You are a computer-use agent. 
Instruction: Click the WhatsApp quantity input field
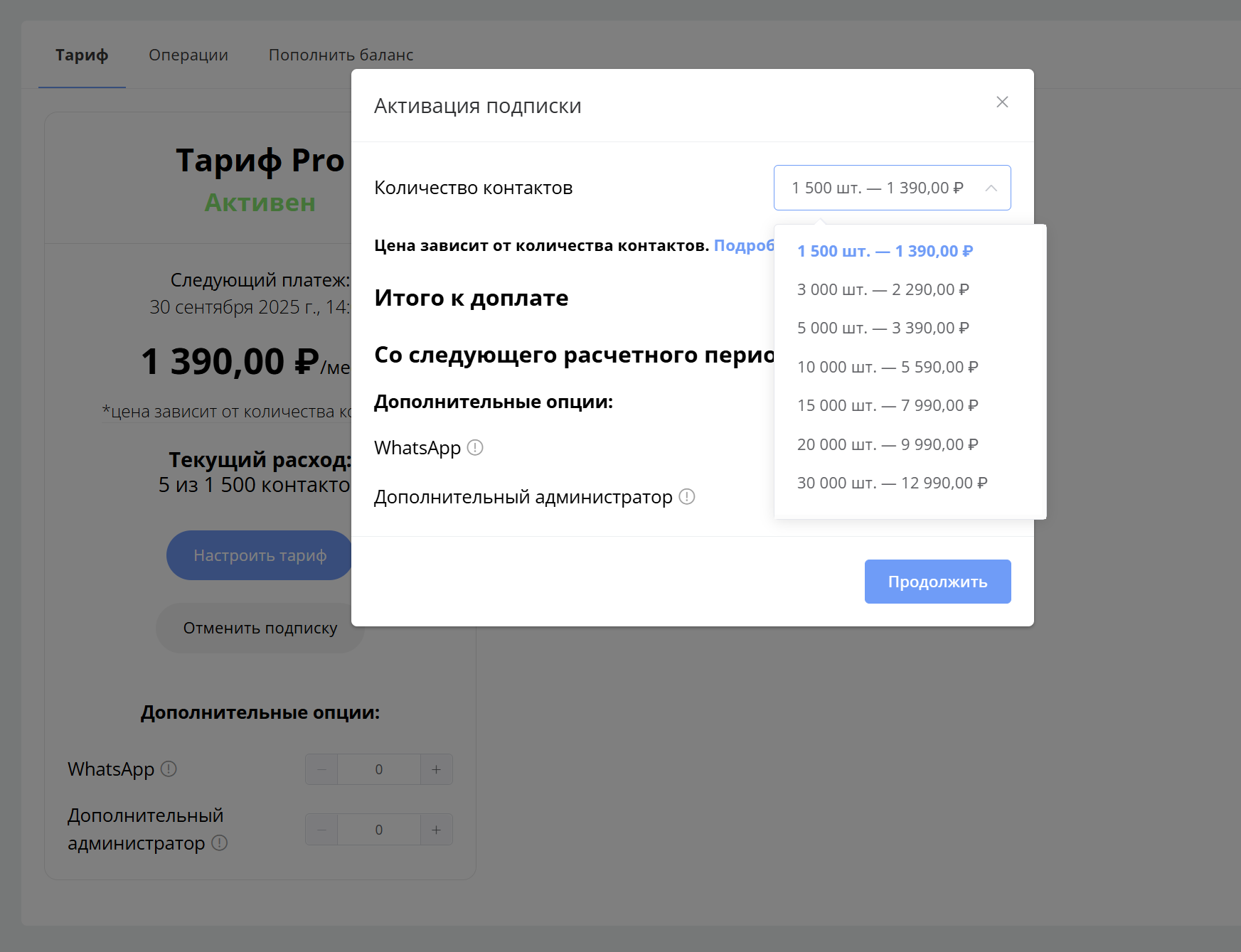click(x=378, y=769)
